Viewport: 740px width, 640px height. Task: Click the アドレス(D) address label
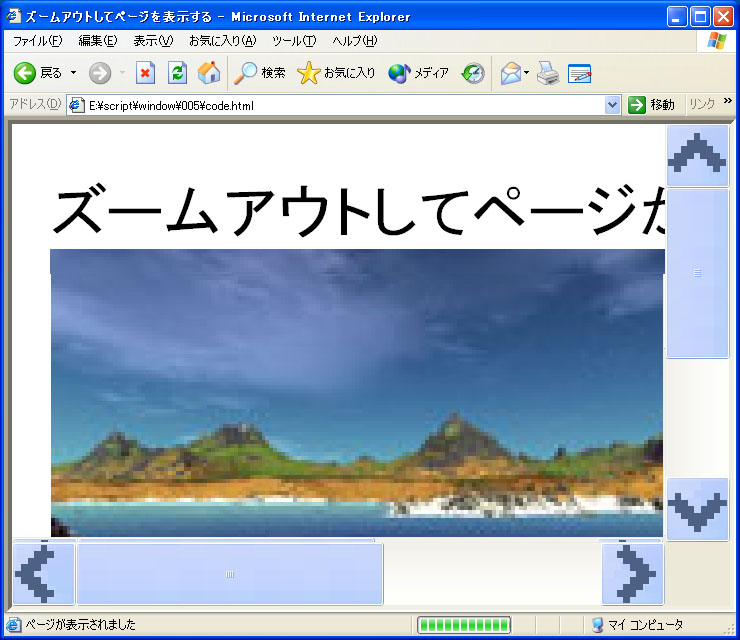coord(35,104)
